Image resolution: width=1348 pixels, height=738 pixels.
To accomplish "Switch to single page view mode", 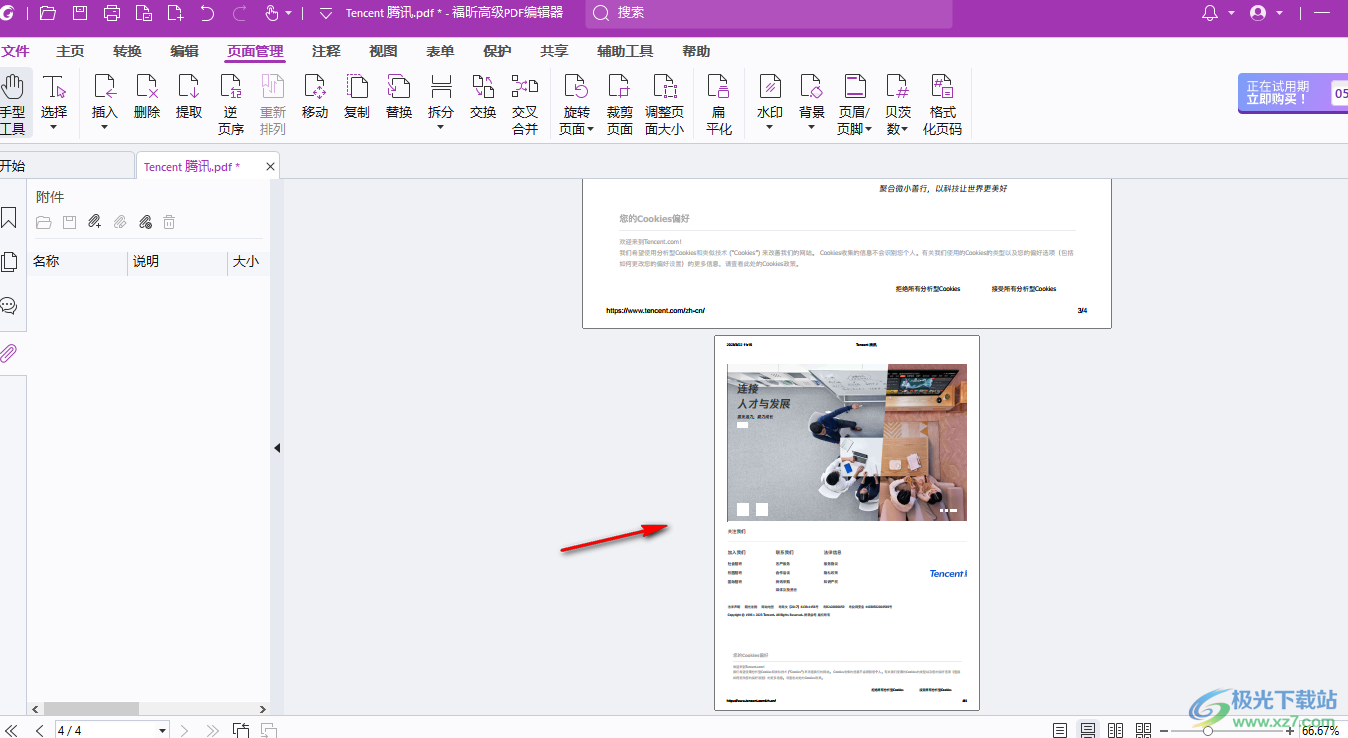I will click(1060, 730).
